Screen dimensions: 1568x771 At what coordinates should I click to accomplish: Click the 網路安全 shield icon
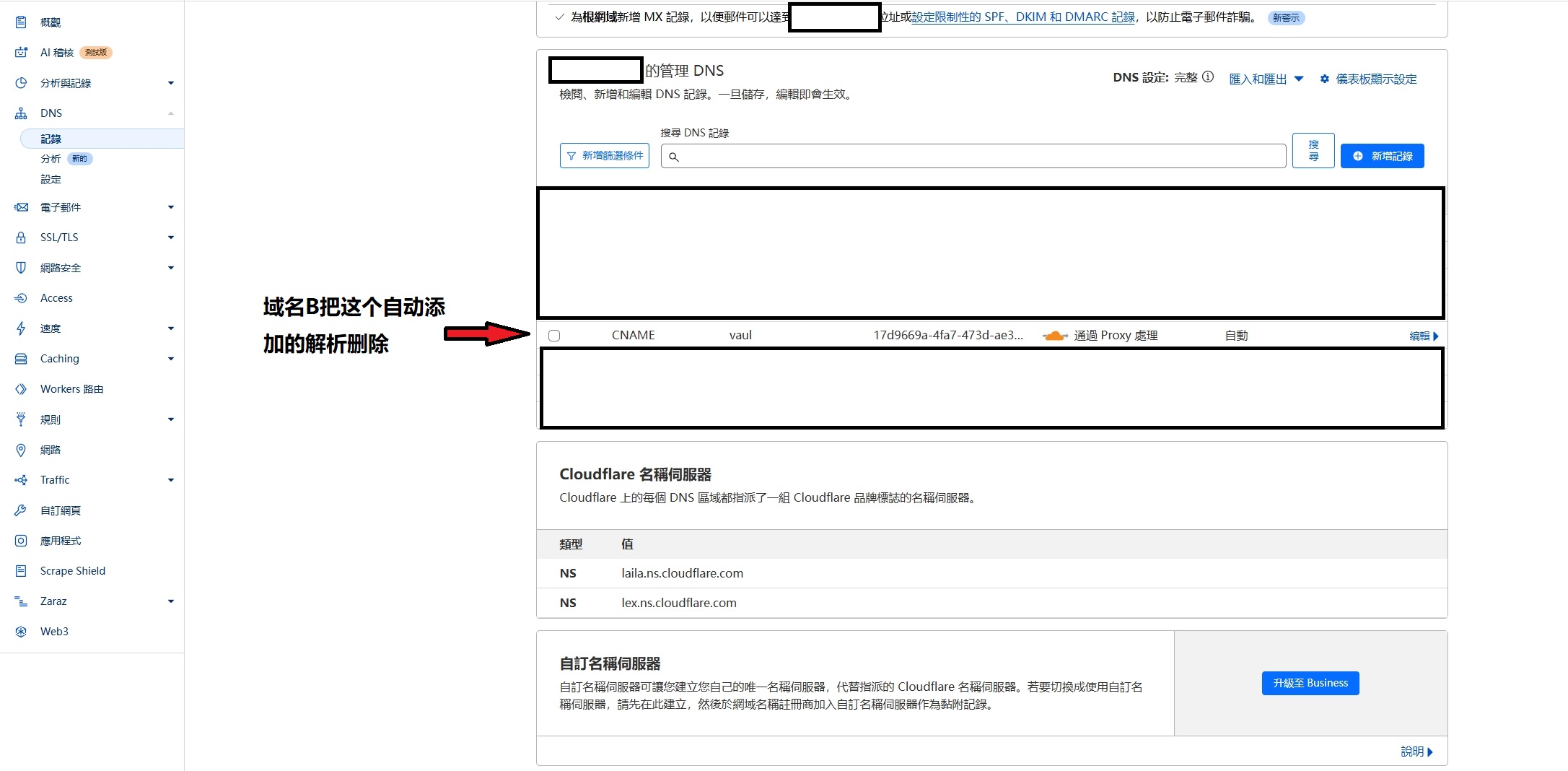21,268
